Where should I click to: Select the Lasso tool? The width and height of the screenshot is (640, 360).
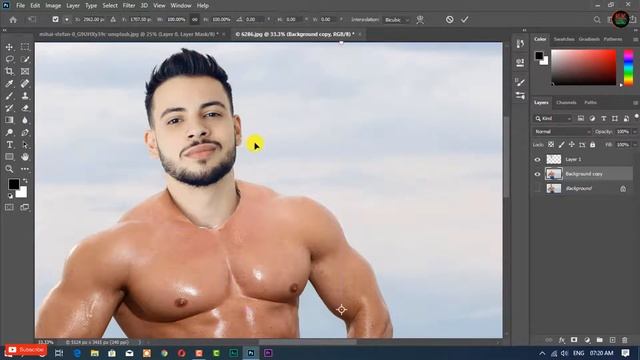click(9, 59)
